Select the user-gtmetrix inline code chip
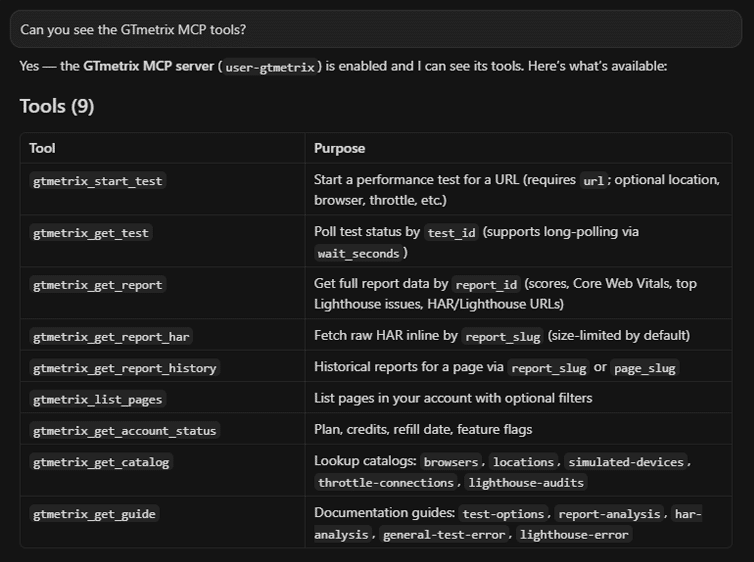 tap(270, 67)
